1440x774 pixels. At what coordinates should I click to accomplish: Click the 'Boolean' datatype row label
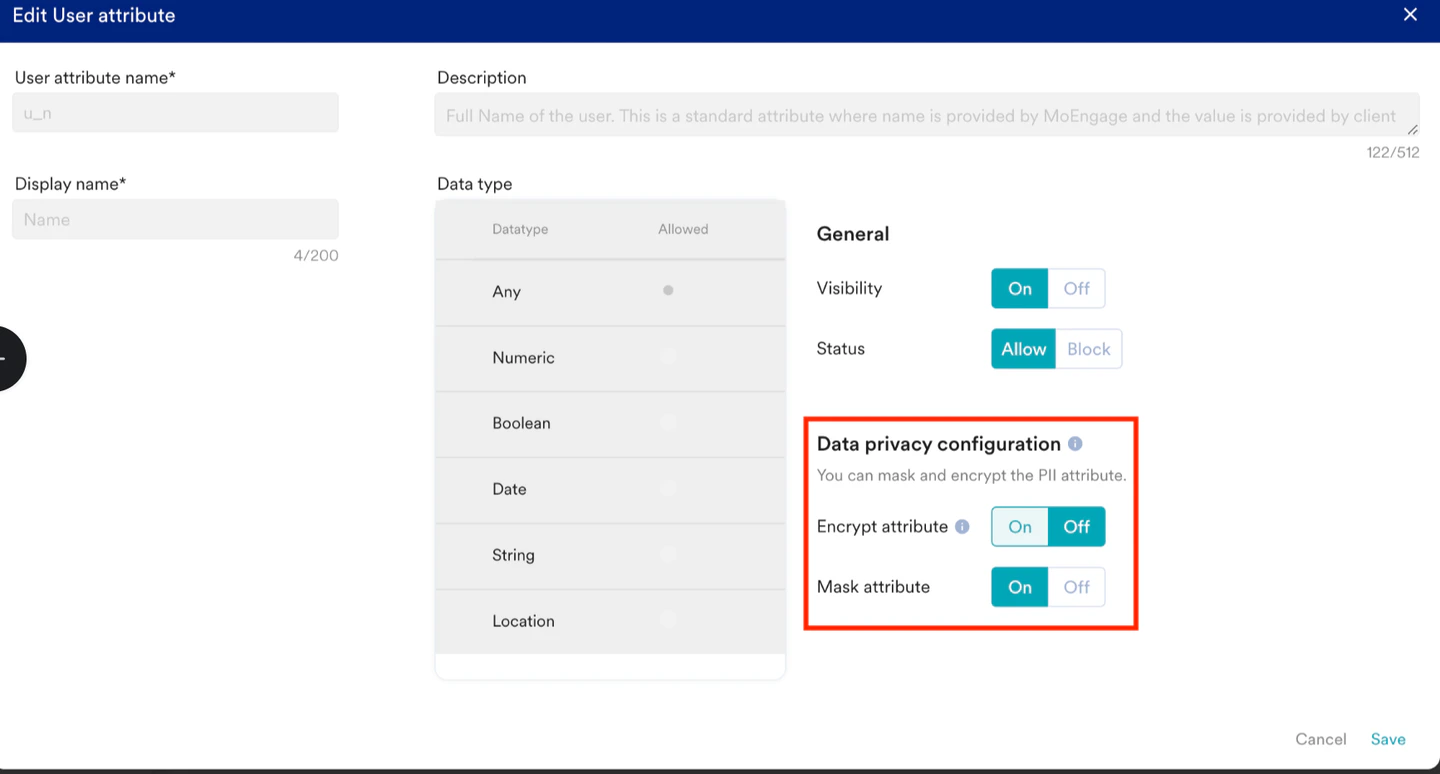[521, 423]
